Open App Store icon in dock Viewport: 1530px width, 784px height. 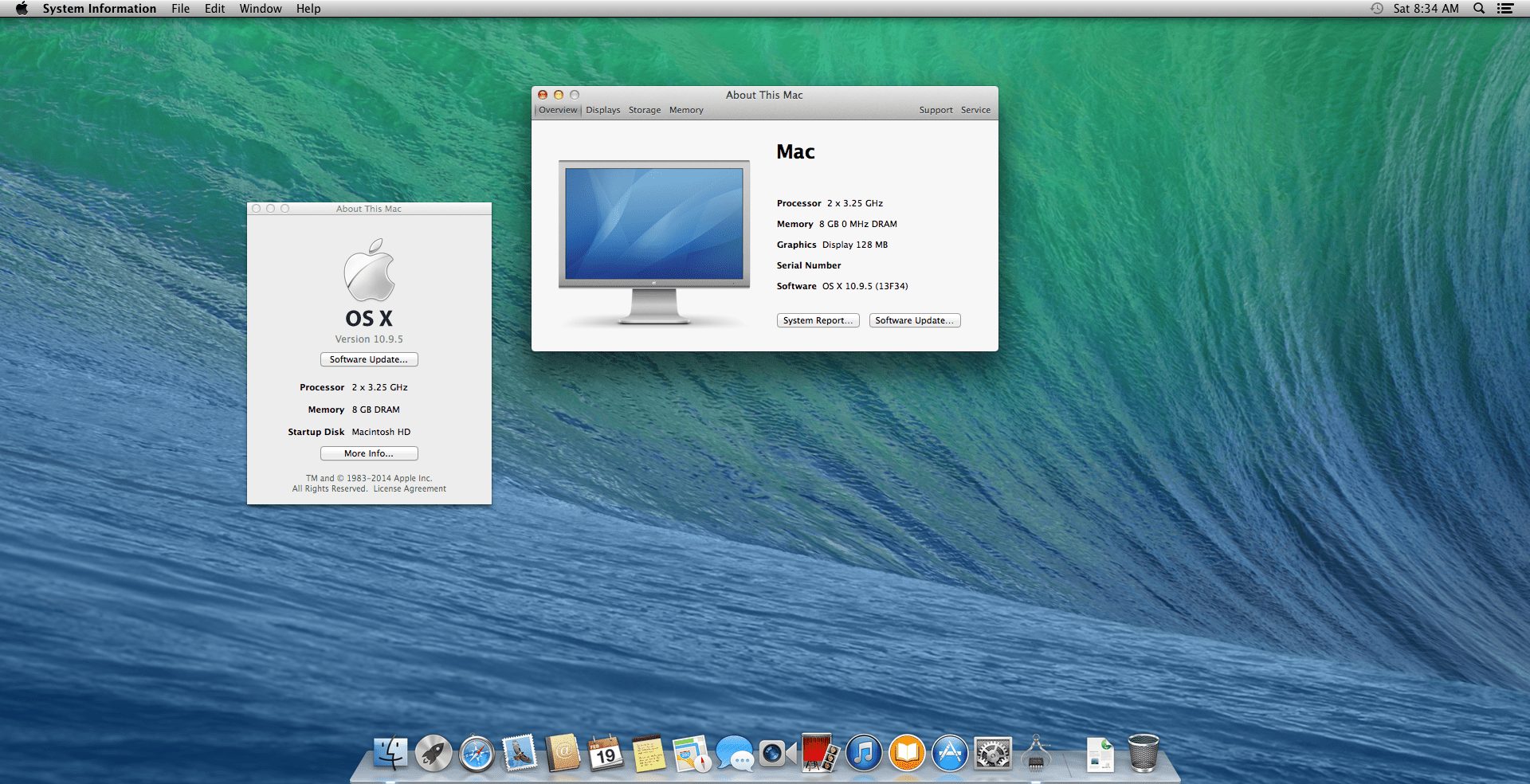[x=950, y=753]
